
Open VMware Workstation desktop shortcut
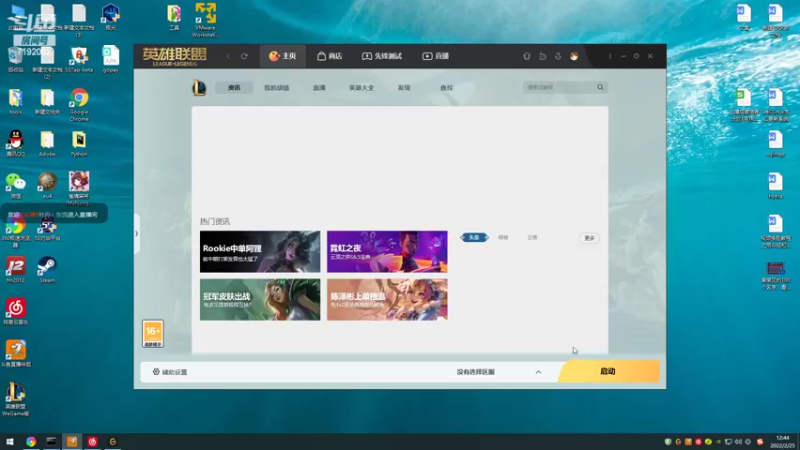(206, 20)
